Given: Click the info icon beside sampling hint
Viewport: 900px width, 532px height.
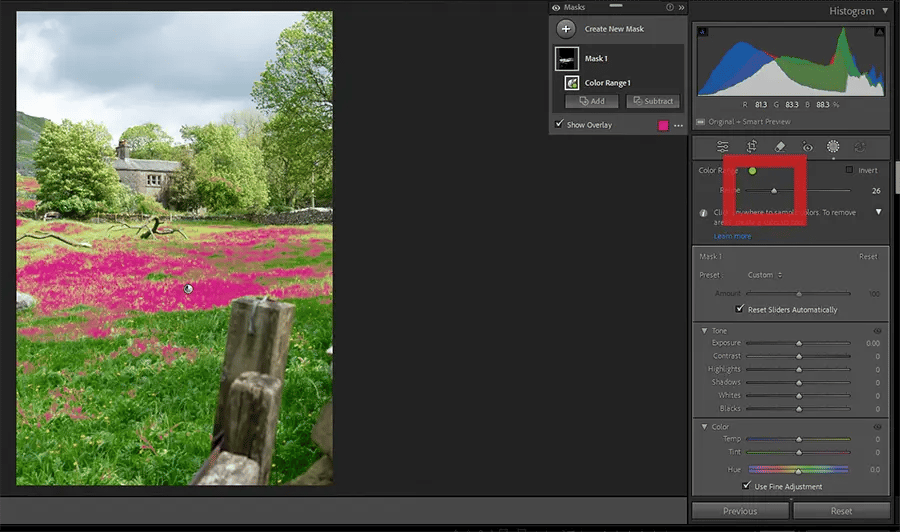Looking at the screenshot, I should [703, 213].
